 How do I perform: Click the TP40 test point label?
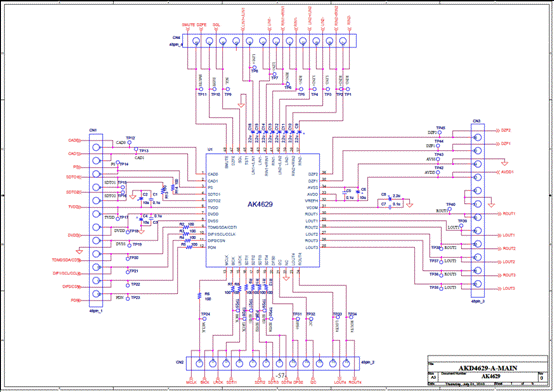point(451,205)
